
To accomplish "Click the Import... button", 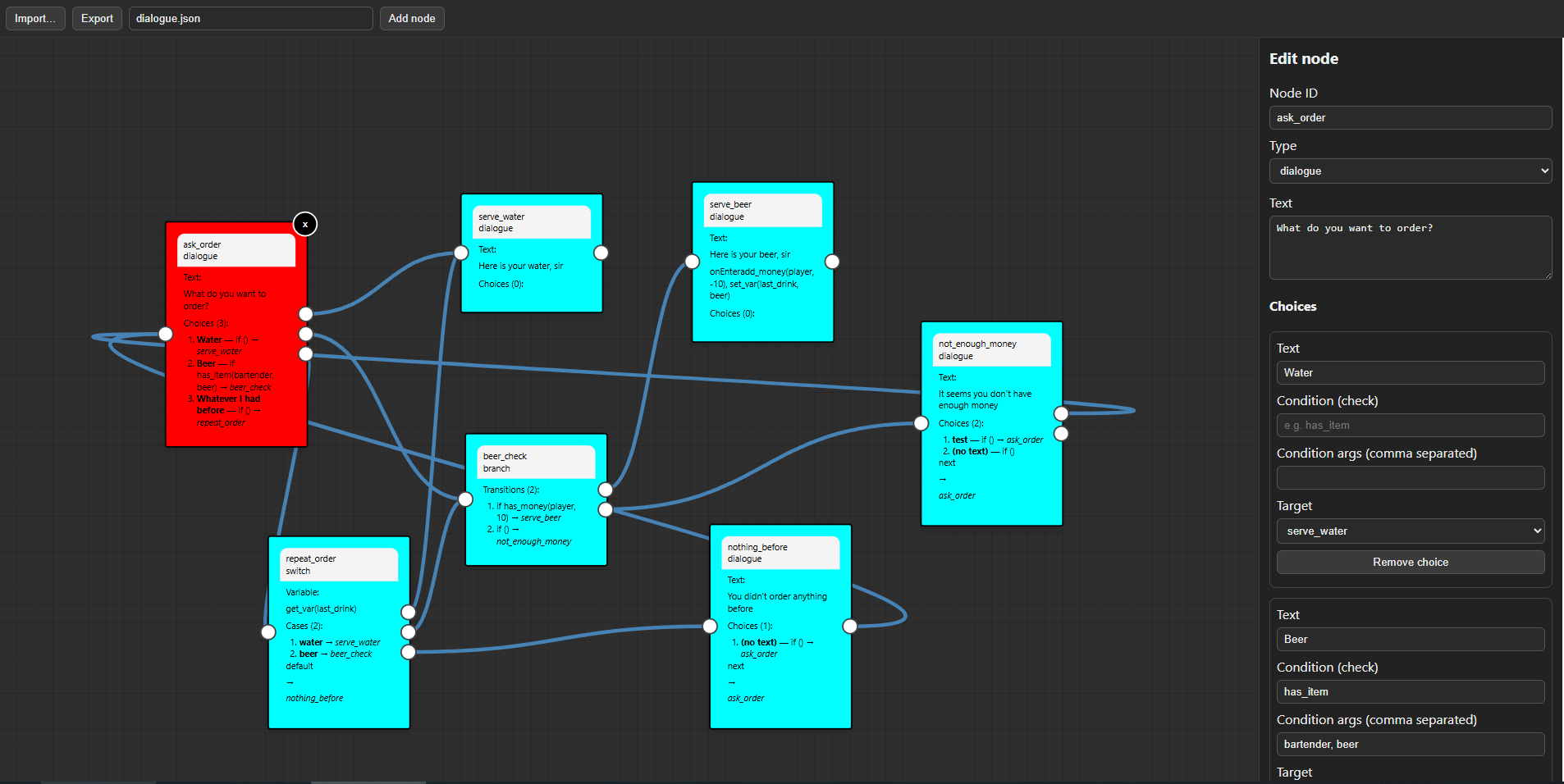I will pos(35,18).
